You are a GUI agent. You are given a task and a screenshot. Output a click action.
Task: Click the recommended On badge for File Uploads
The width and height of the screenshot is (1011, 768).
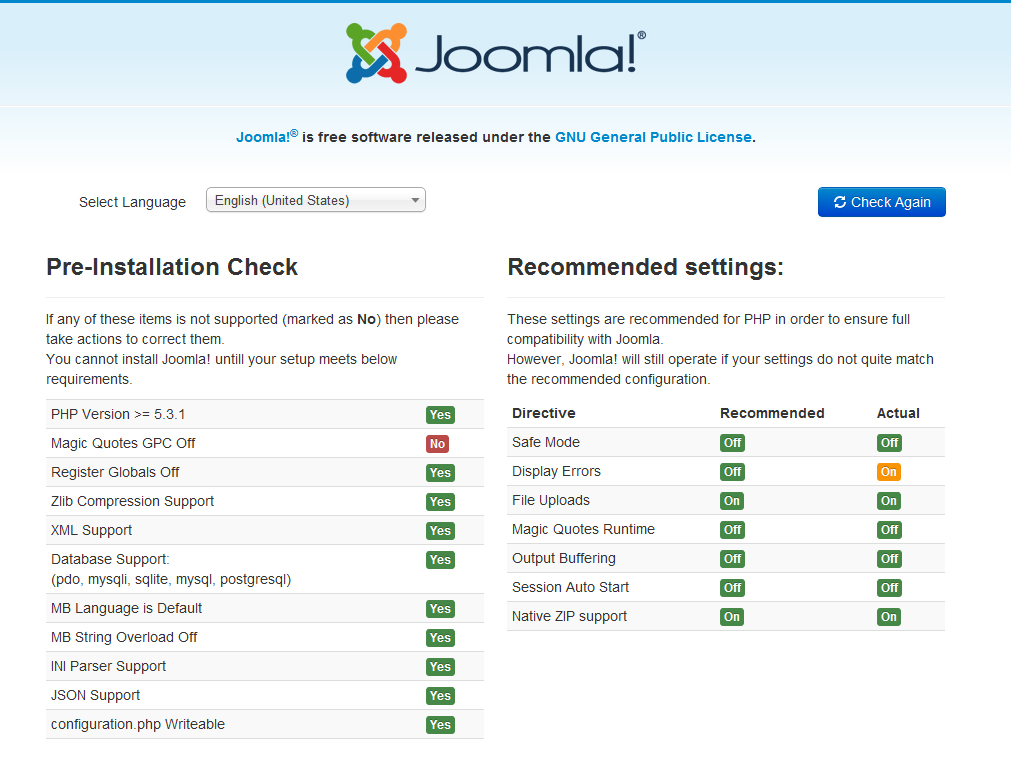pyautogui.click(x=731, y=501)
